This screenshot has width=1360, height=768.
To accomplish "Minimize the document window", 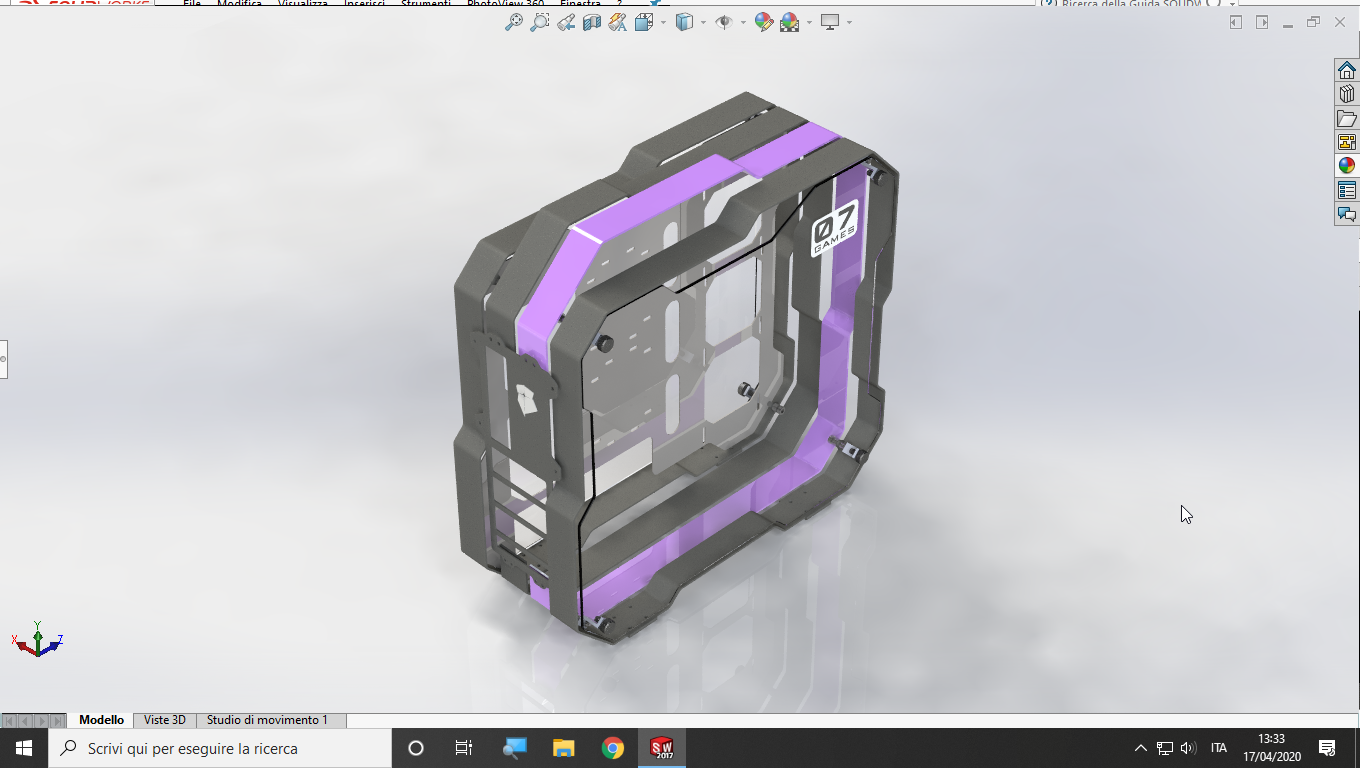I will coord(1288,23).
